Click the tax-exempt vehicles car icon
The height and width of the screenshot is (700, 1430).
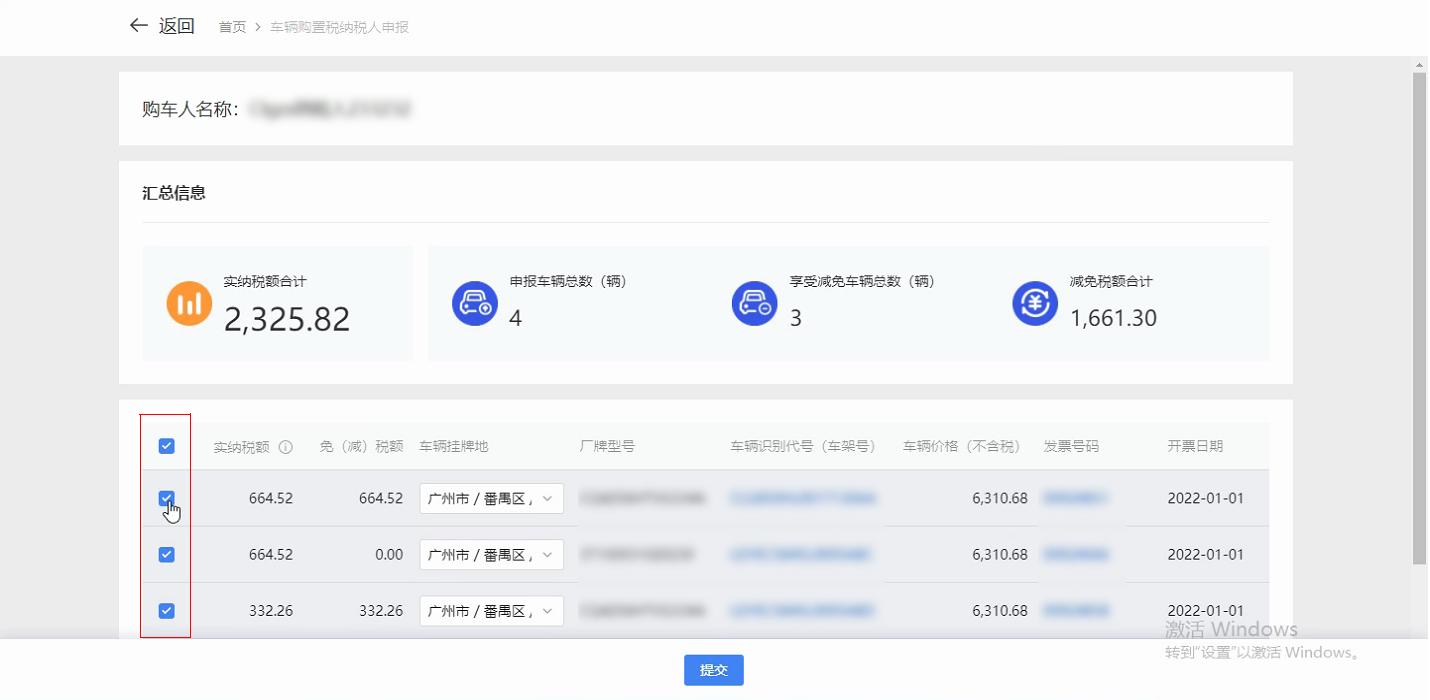coord(754,303)
